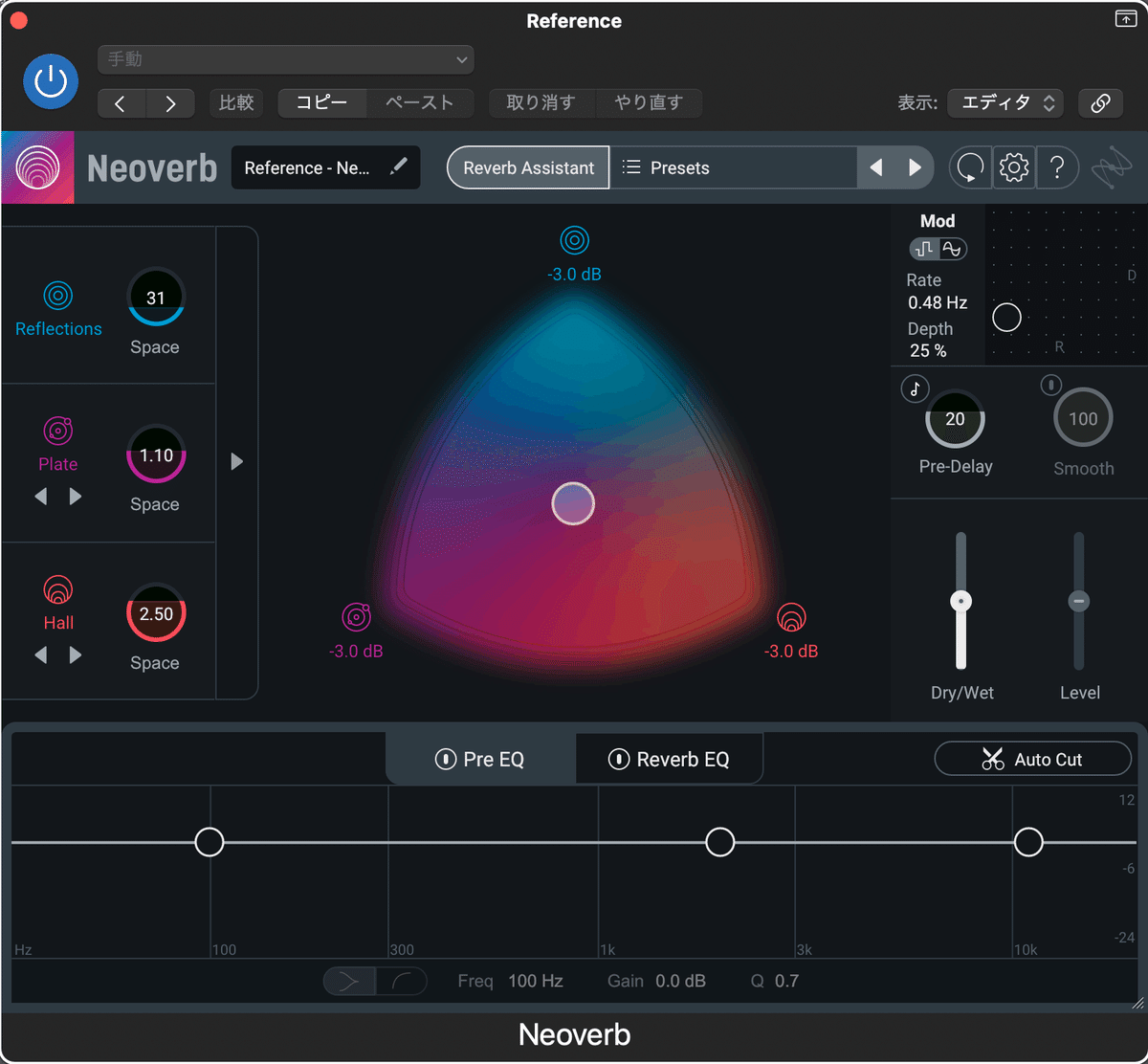
Task: Switch to next Hall reverb type
Action: 76,654
